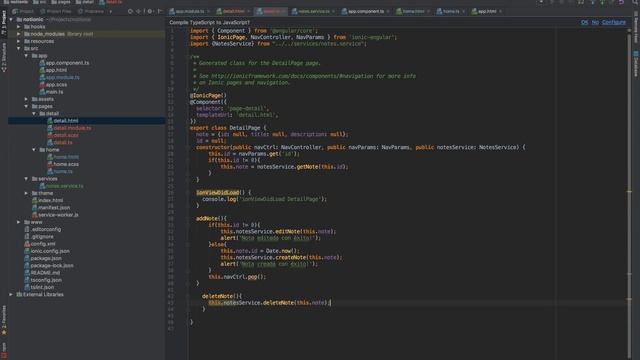Select ionic.config.json in project tree
Screen dimensions: 640x360
(47, 251)
